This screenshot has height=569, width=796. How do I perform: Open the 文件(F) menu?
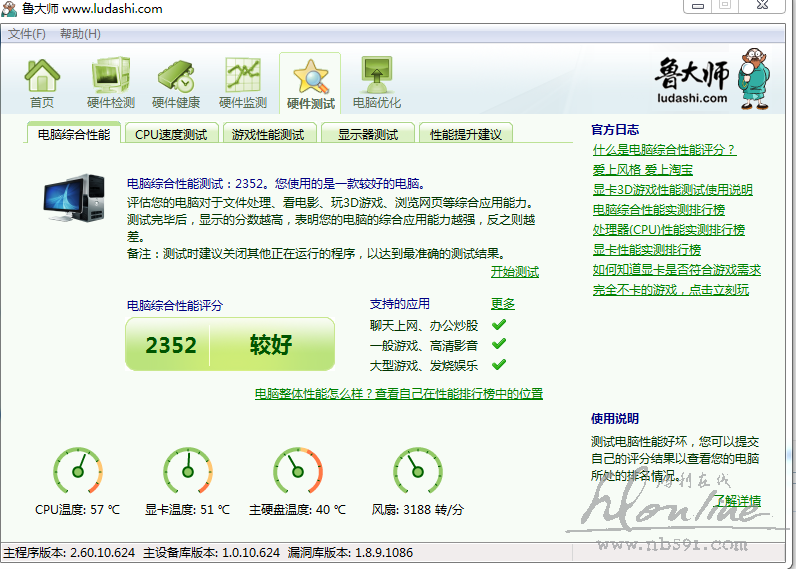27,34
